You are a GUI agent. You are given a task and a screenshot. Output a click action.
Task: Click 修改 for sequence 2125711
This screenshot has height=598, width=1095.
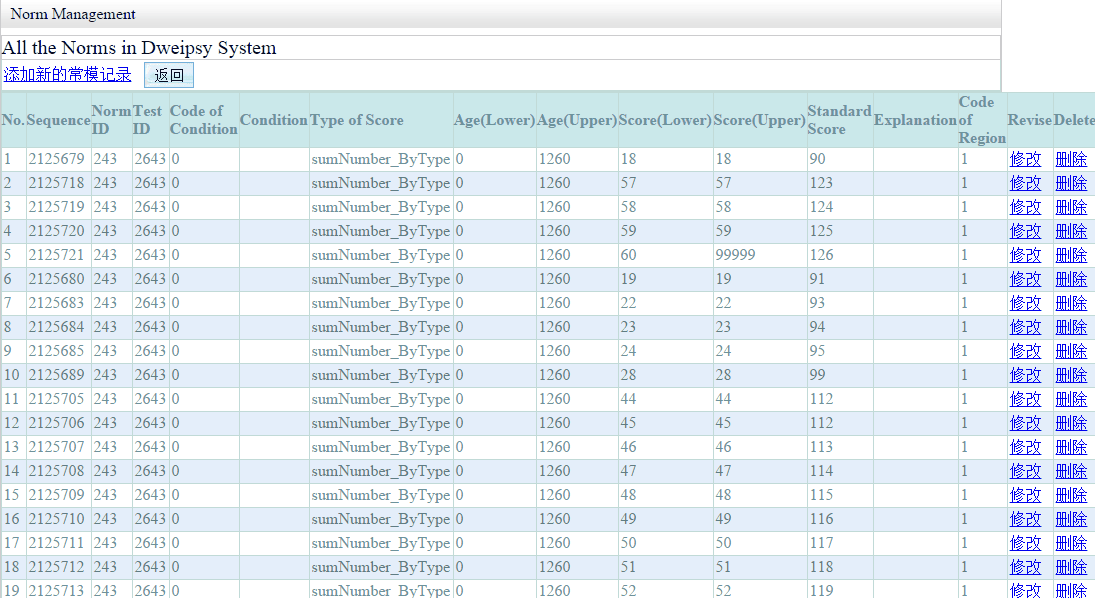(x=1025, y=543)
